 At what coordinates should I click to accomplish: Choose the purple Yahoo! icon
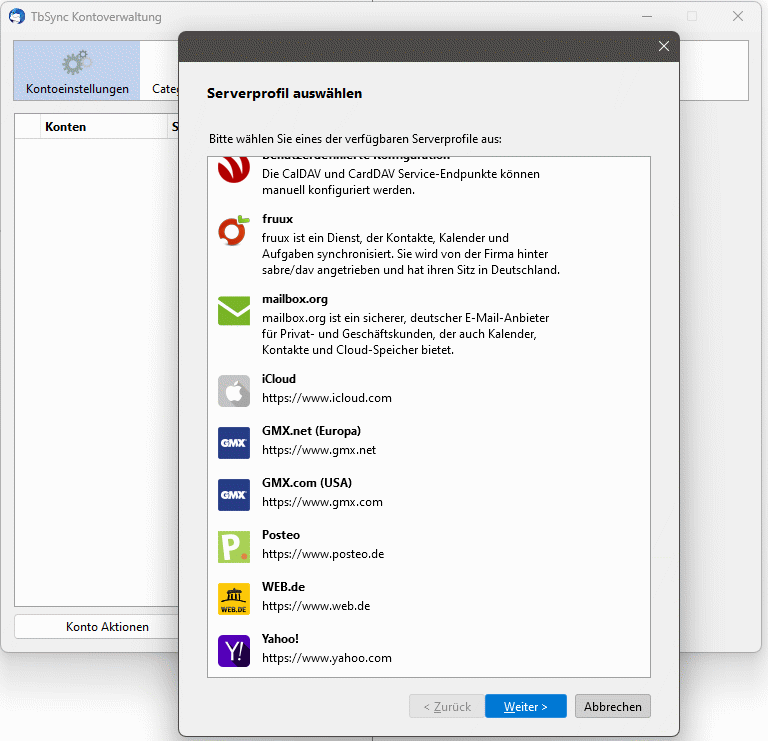coord(234,650)
